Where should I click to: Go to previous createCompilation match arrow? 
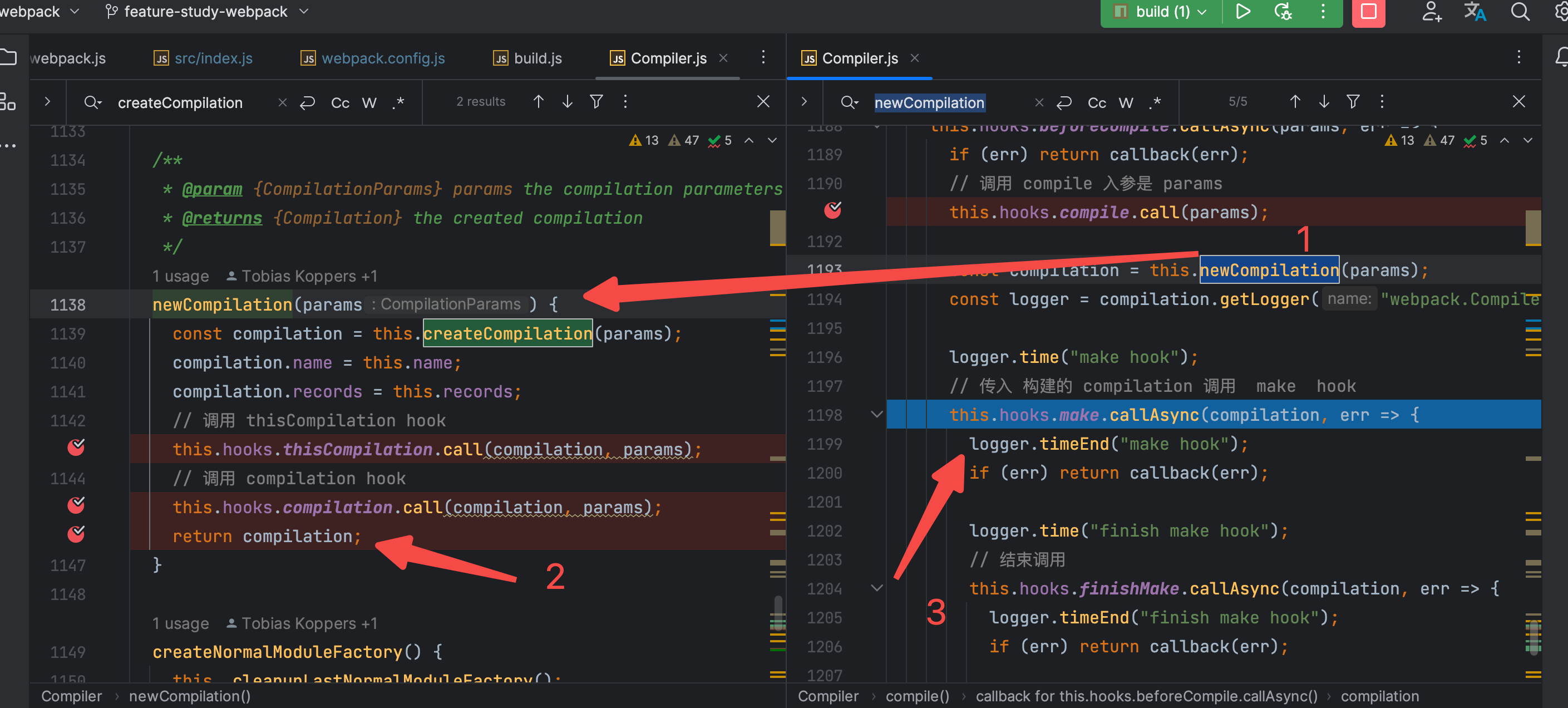click(538, 102)
